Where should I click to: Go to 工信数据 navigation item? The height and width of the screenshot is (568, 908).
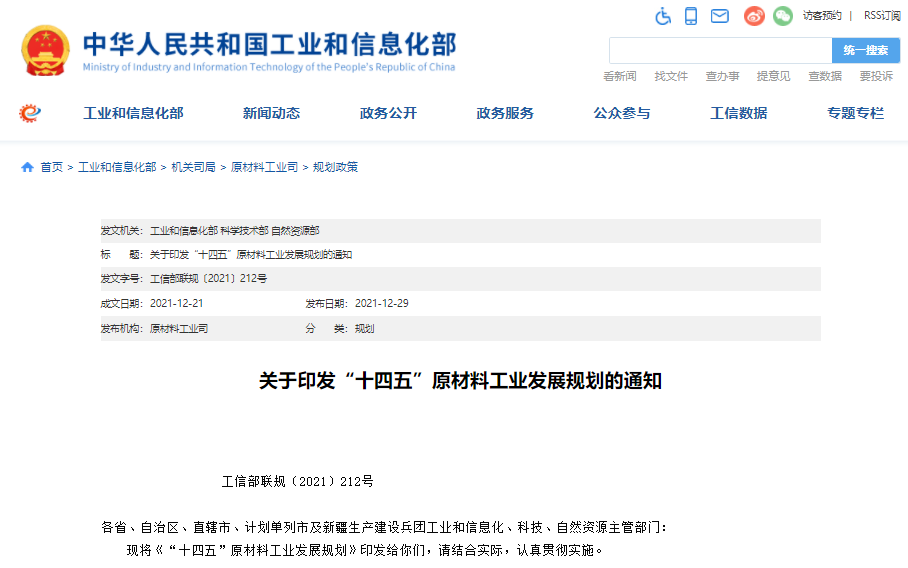point(738,113)
